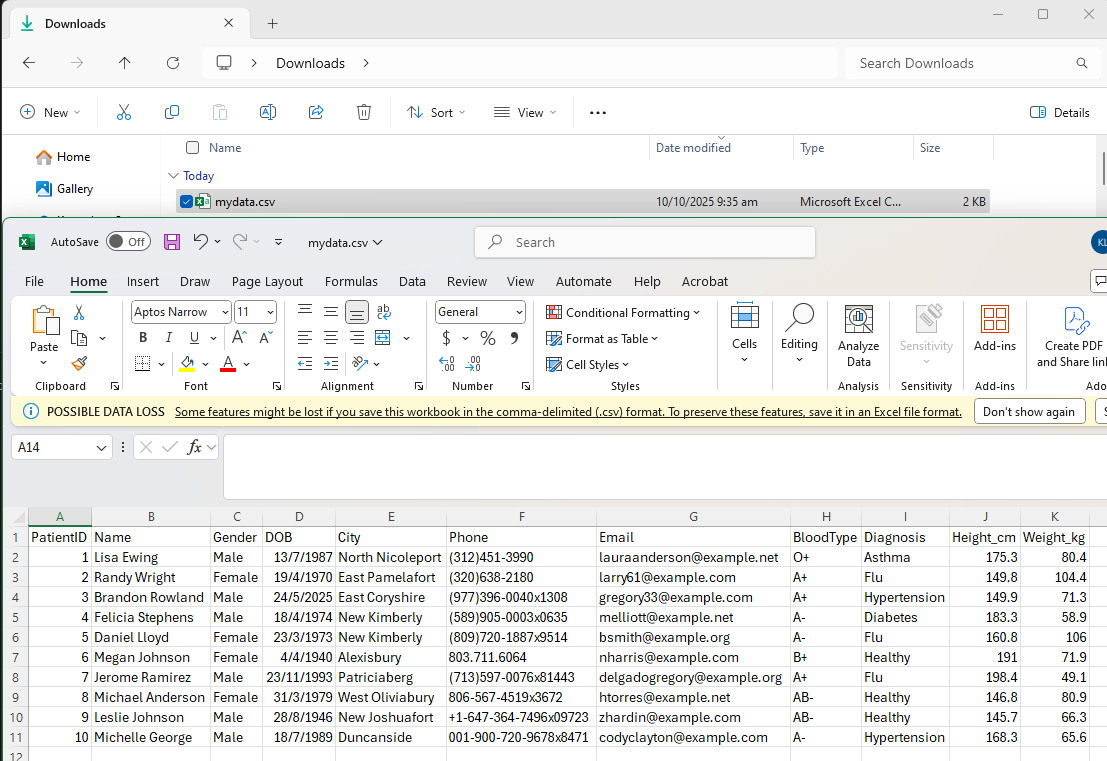Expand the number format General dropdown
1107x761 pixels.
(x=519, y=312)
